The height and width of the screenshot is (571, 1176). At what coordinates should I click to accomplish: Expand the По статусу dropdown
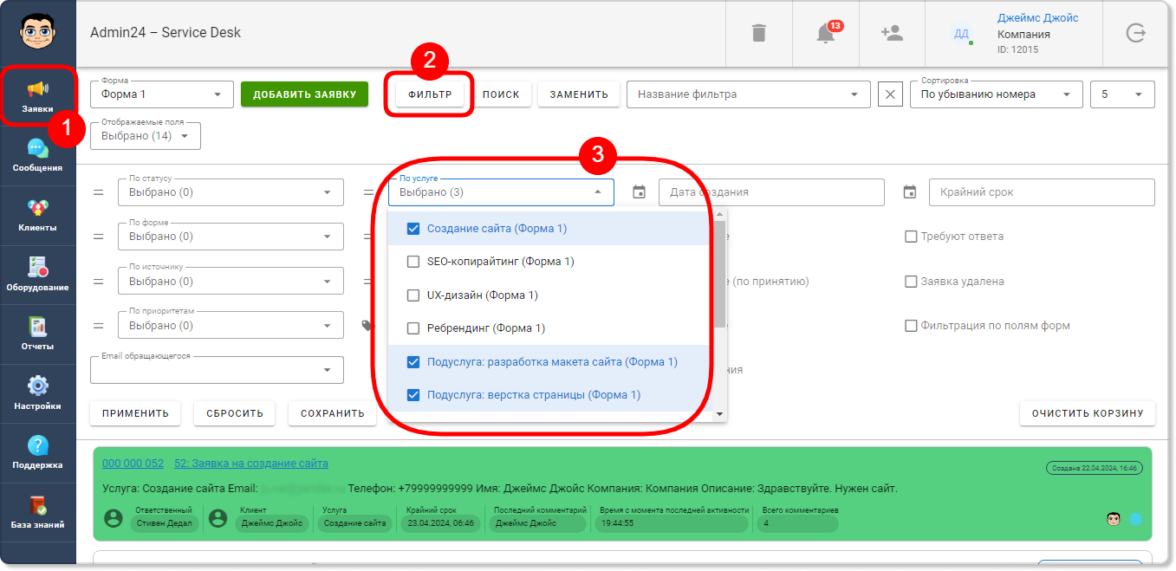pos(231,192)
